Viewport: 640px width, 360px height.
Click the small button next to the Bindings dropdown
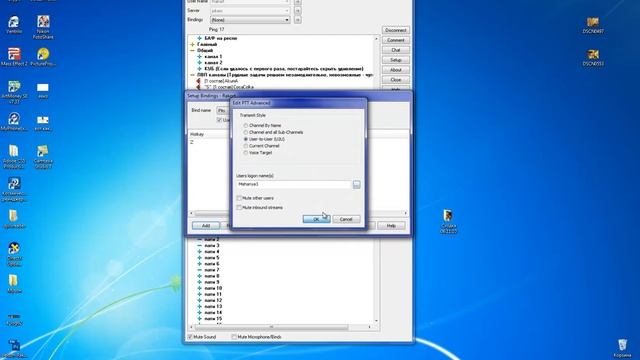click(298, 20)
